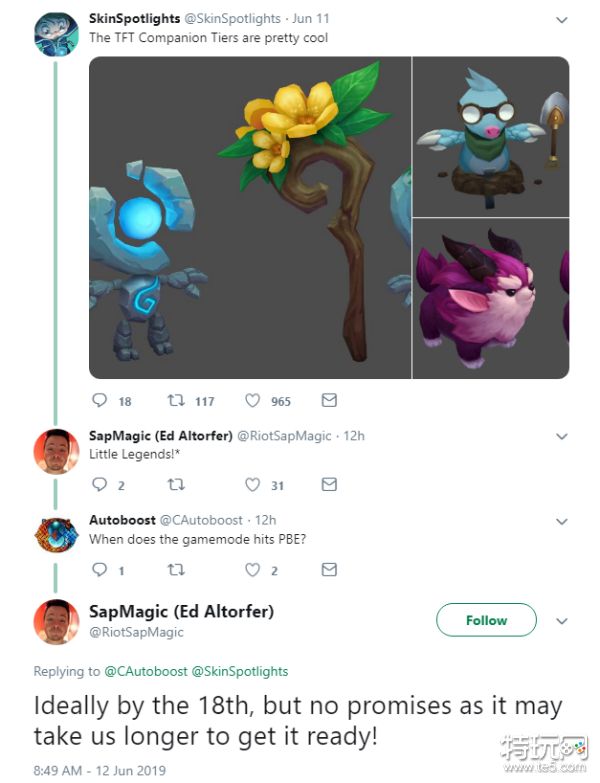Retweet Autoboost's gamemode PBE tweet

point(176,570)
